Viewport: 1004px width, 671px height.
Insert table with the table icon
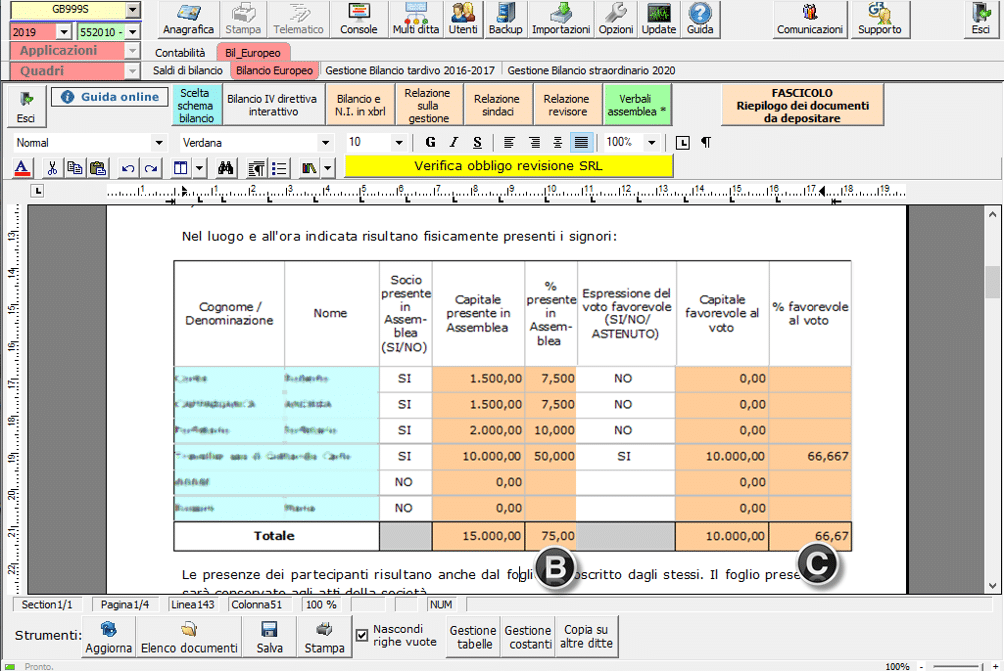(x=181, y=168)
